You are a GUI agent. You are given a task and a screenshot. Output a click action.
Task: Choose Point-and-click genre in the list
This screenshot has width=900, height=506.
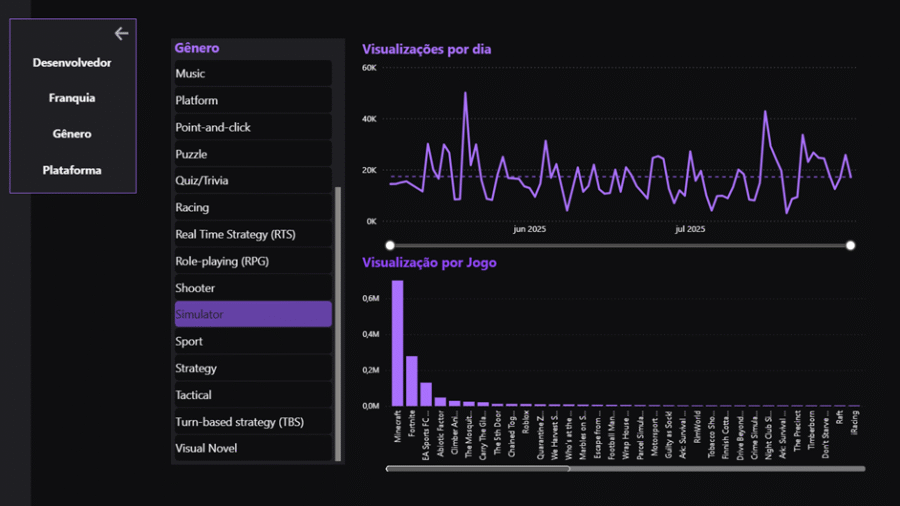pyautogui.click(x=252, y=128)
